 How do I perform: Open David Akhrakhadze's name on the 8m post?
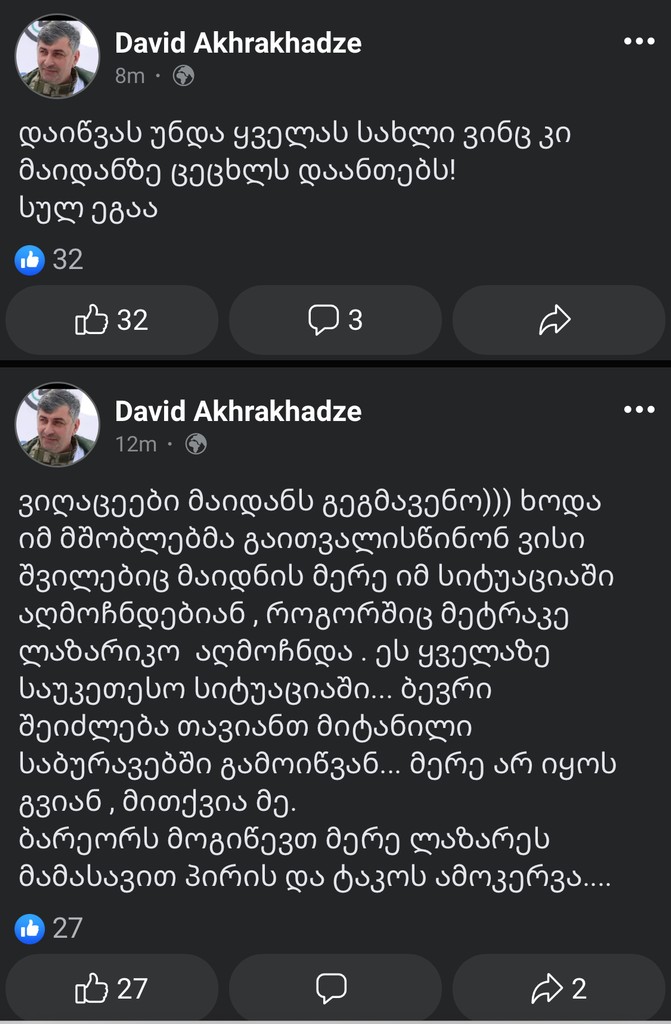(238, 43)
